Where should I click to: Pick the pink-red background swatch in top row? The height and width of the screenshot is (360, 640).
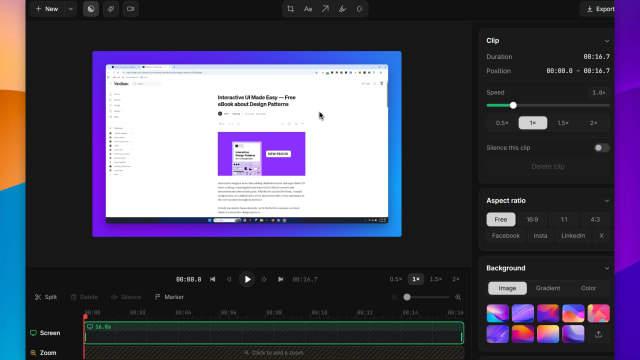[x=598, y=313]
